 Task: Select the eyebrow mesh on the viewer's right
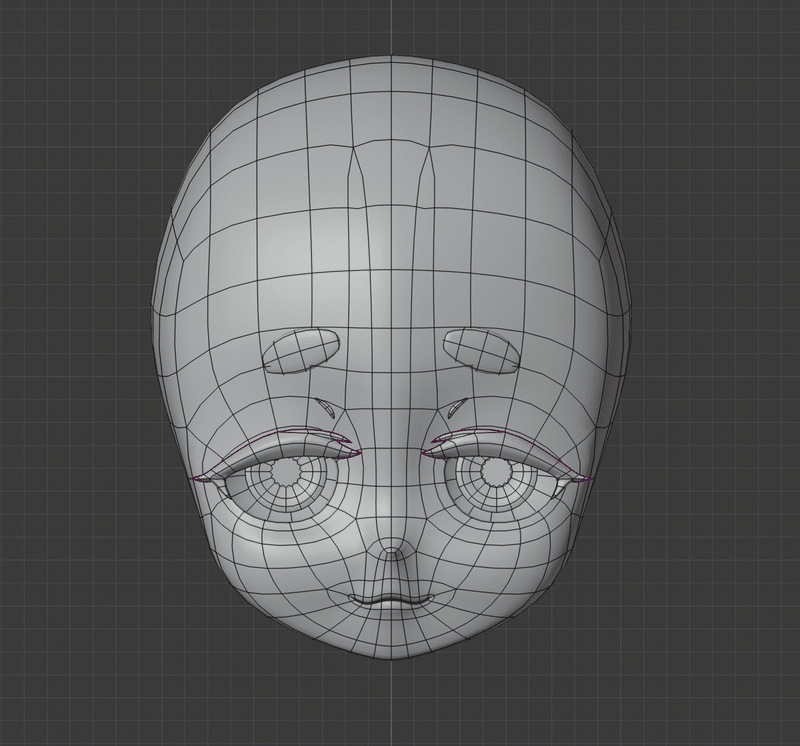pos(482,351)
